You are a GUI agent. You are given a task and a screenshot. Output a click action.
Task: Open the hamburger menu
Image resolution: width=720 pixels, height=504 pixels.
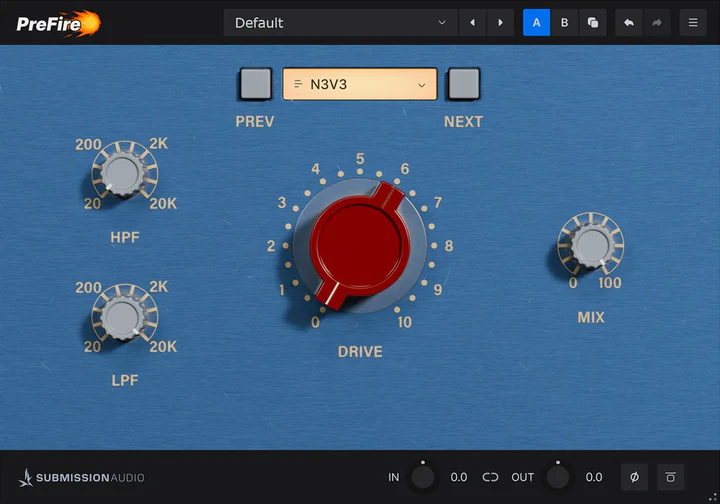pyautogui.click(x=693, y=22)
